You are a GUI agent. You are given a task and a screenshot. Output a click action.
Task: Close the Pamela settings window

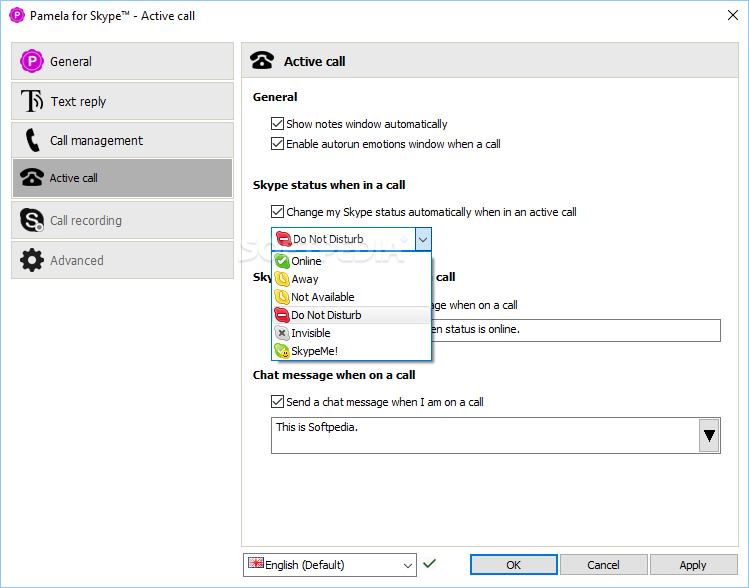pyautogui.click(x=733, y=15)
